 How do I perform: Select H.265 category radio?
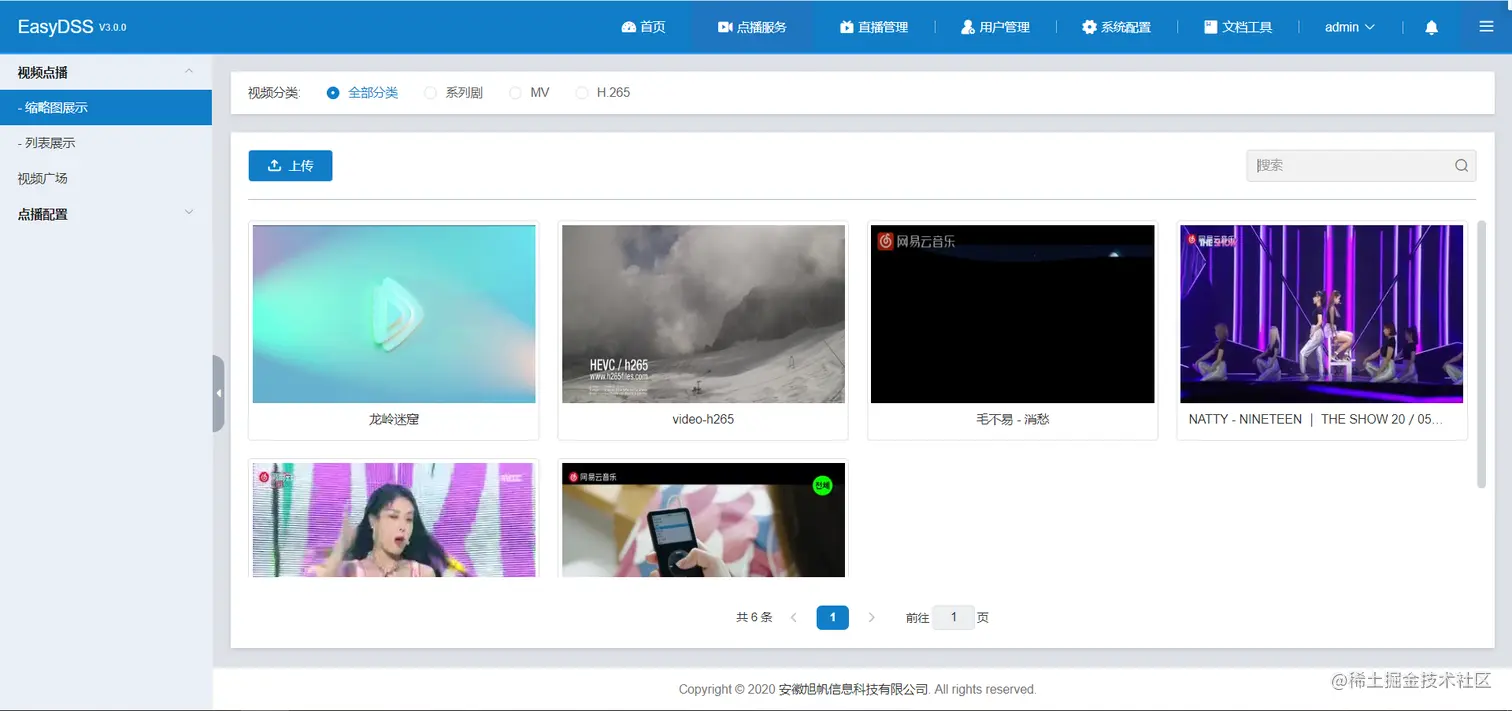click(x=582, y=92)
